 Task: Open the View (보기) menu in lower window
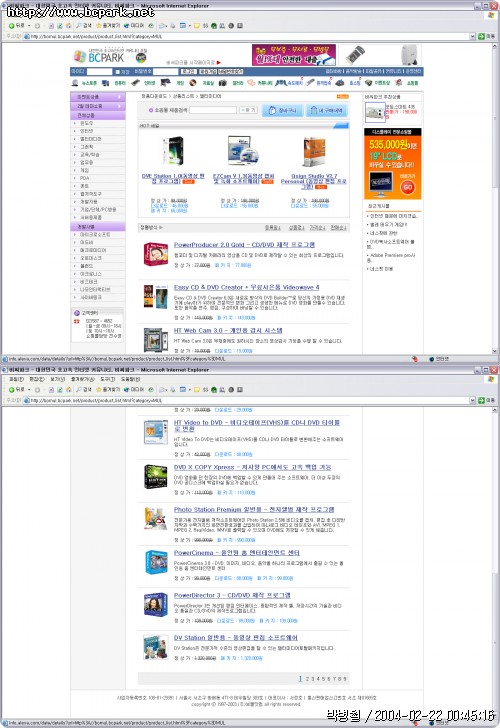(57, 379)
